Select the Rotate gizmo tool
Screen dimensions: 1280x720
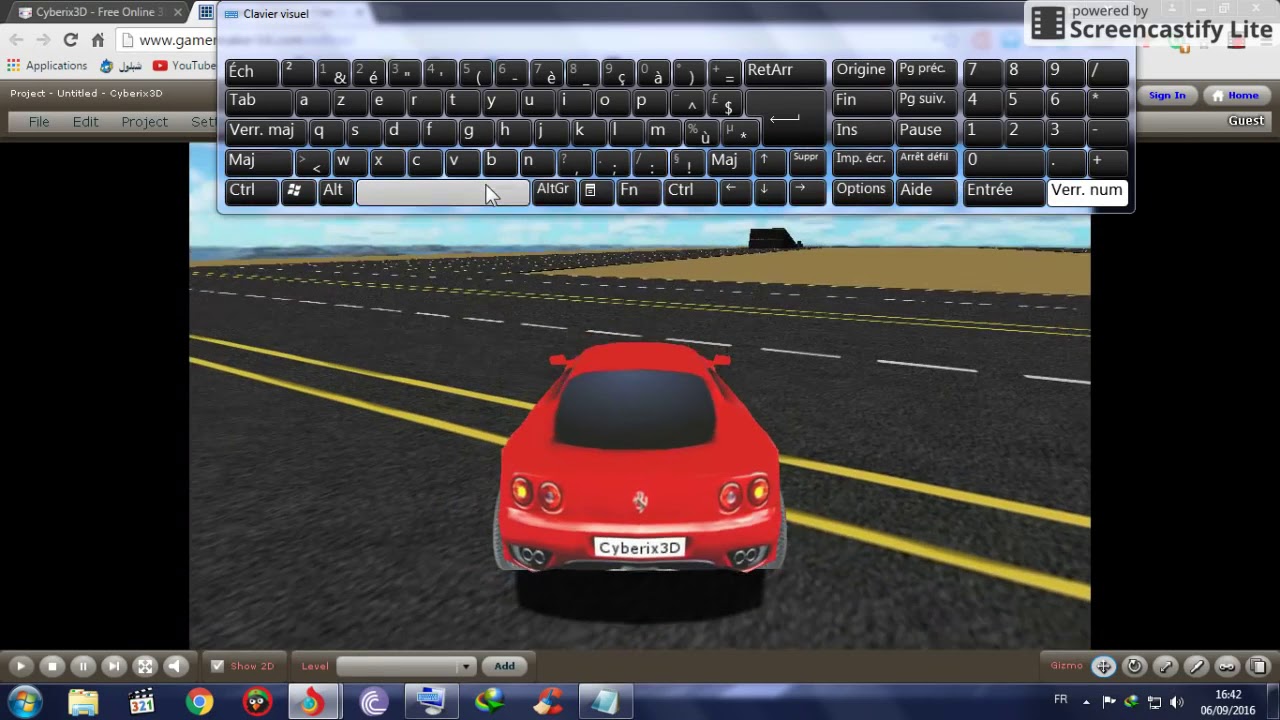pos(1134,666)
